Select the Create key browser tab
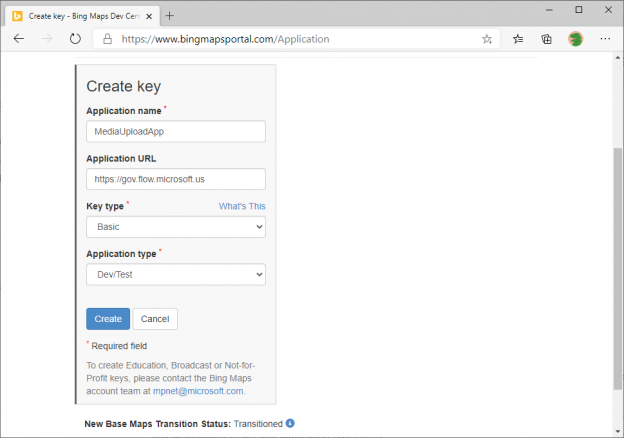 tap(75, 15)
